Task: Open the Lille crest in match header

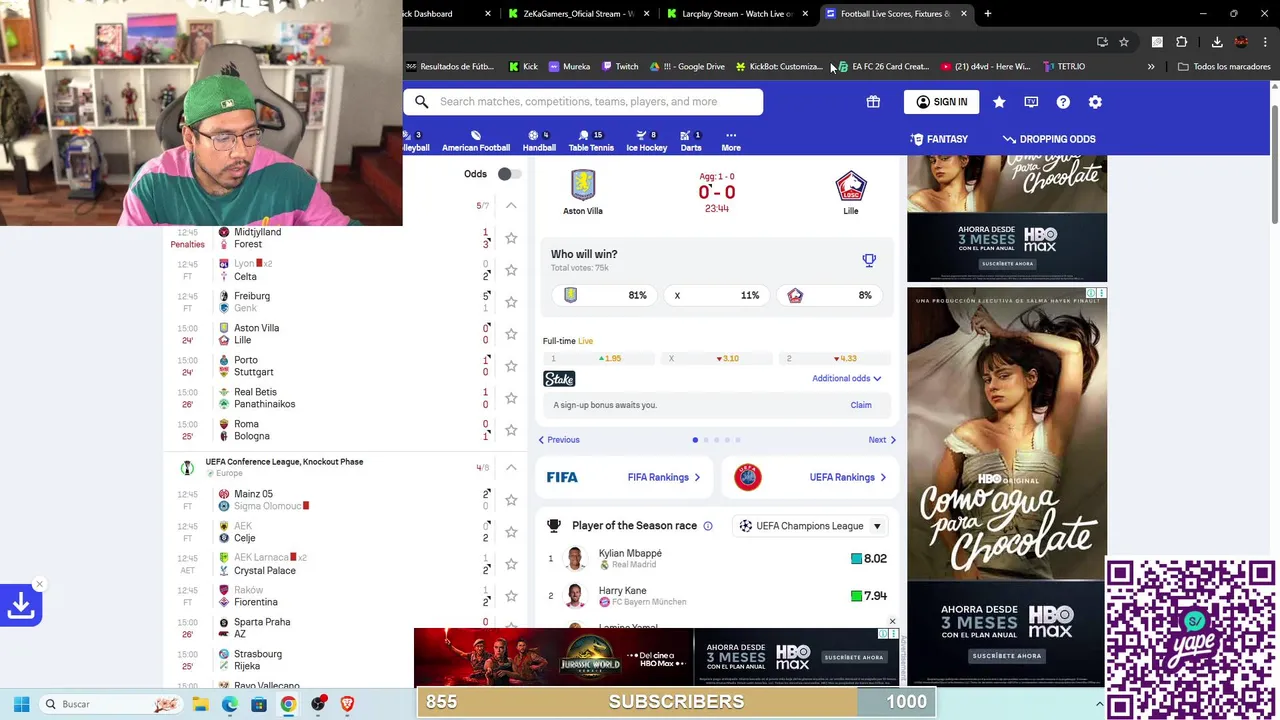Action: click(851, 186)
